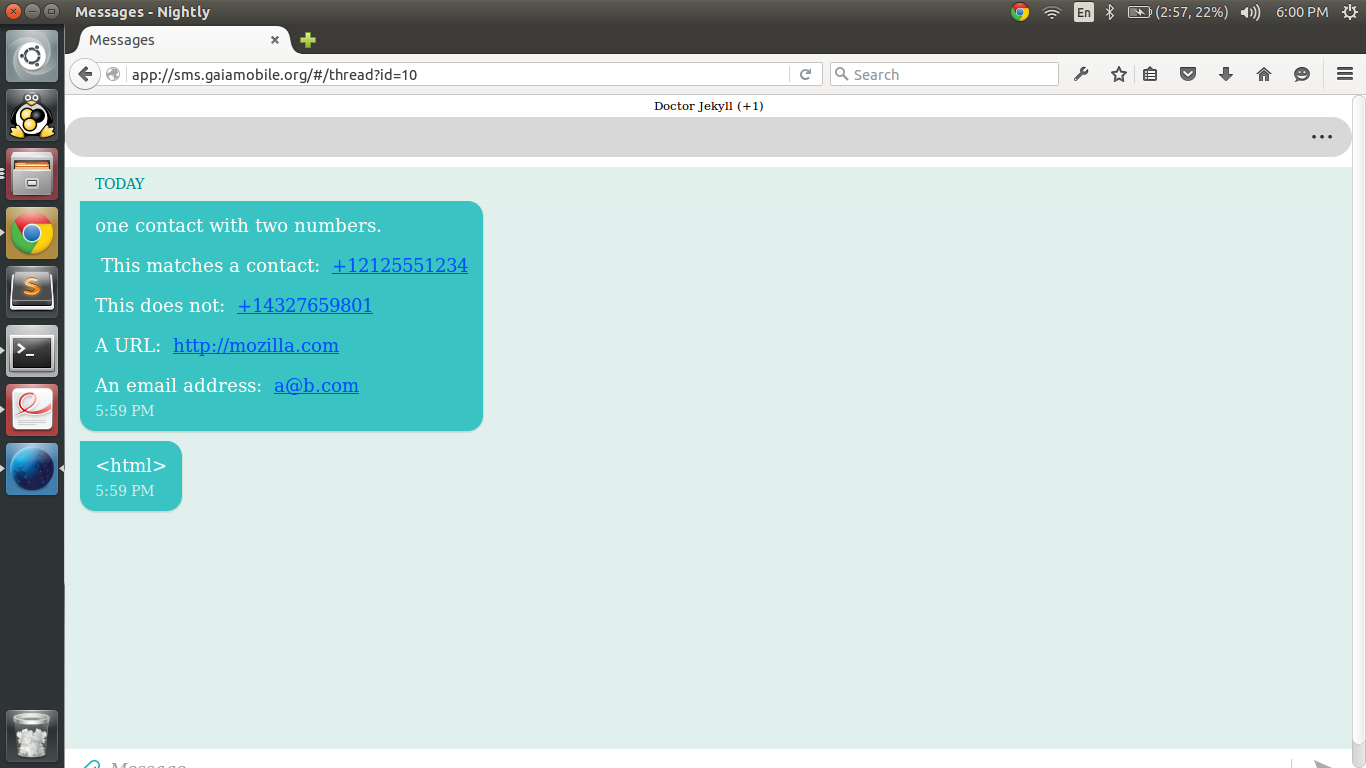Launch the penguin app in dock
This screenshot has height=768, width=1366.
tap(32, 115)
